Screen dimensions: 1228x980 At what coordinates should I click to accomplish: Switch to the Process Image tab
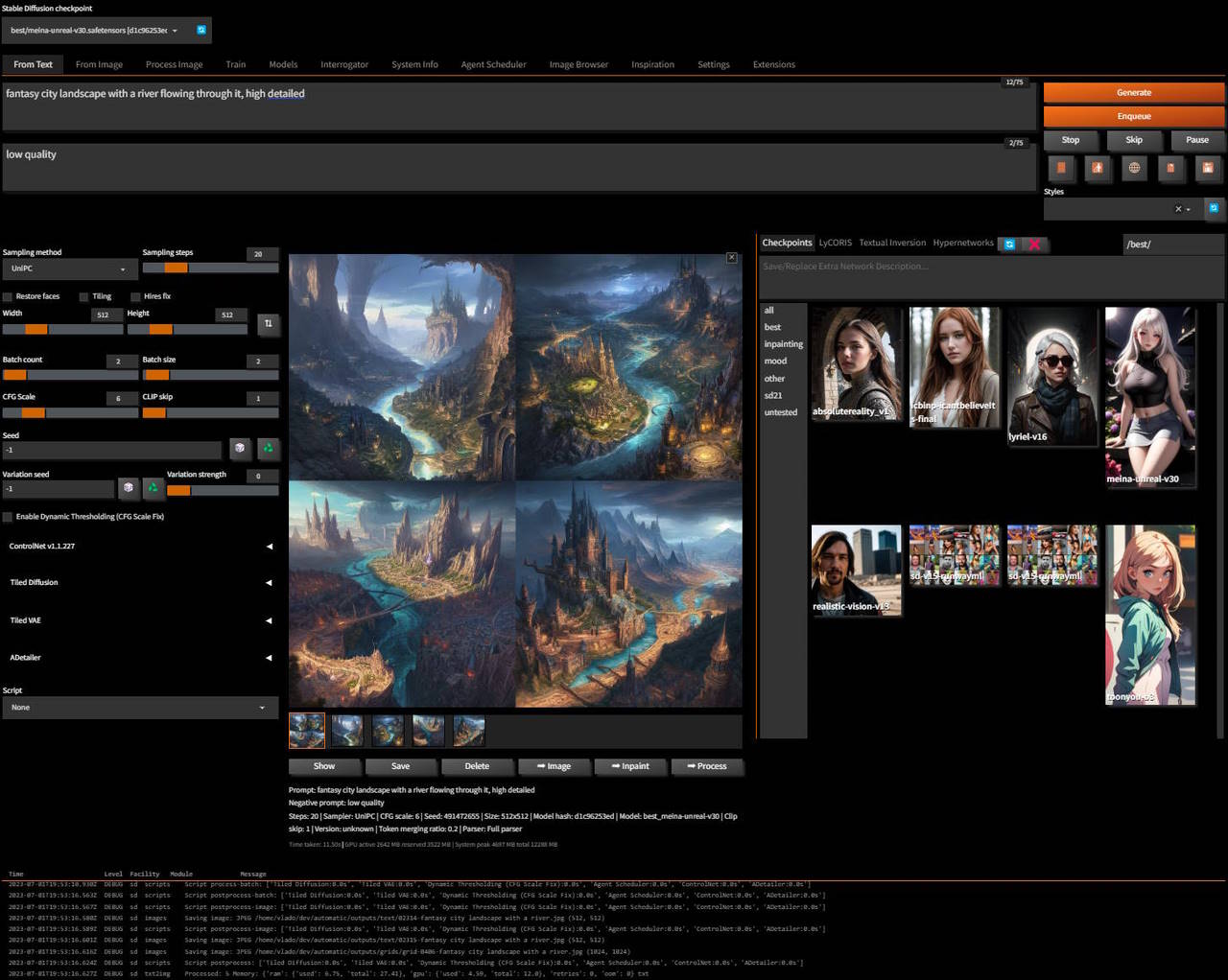[x=174, y=64]
